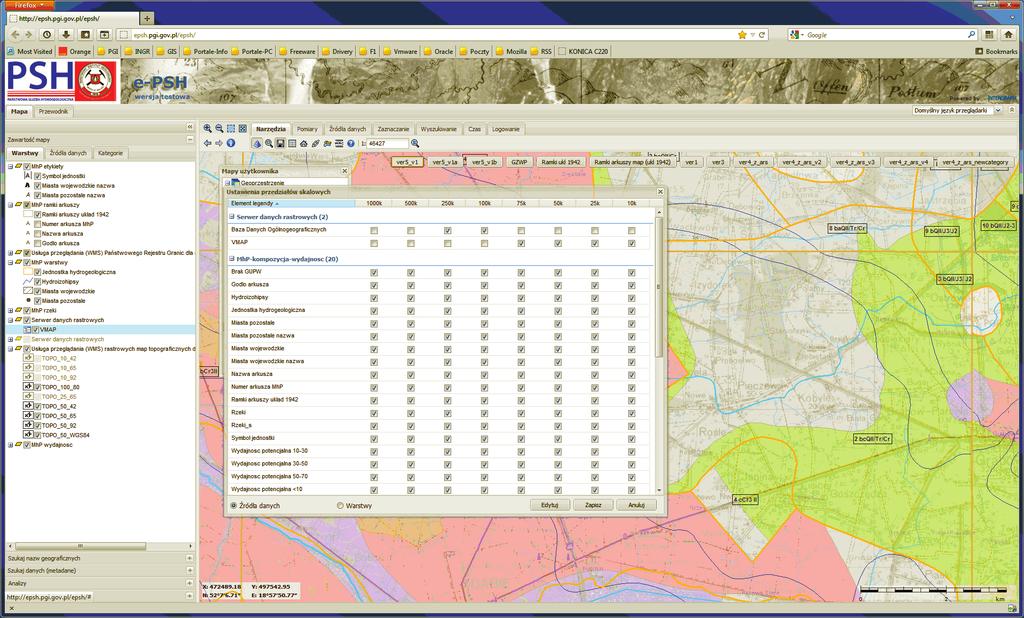Switch to the Pomiary tab

307,129
